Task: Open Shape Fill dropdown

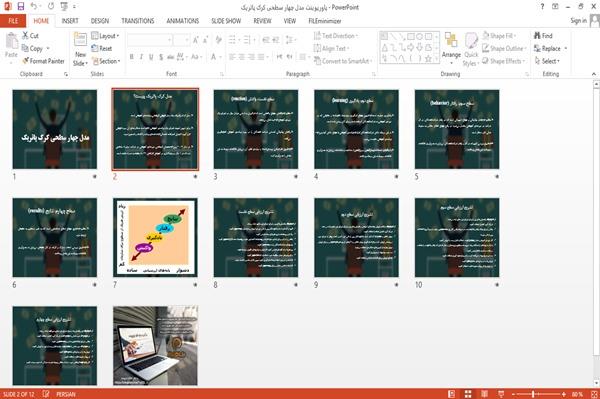Action: 499,36
